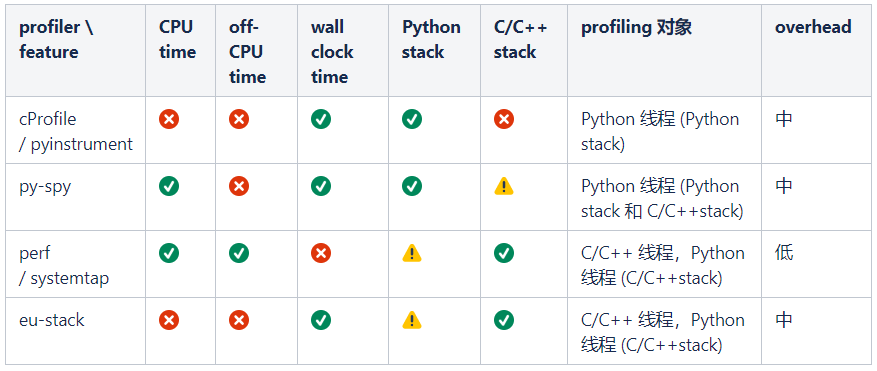
Task: Click eu-stack off-CPU time red cross
Action: (x=239, y=321)
